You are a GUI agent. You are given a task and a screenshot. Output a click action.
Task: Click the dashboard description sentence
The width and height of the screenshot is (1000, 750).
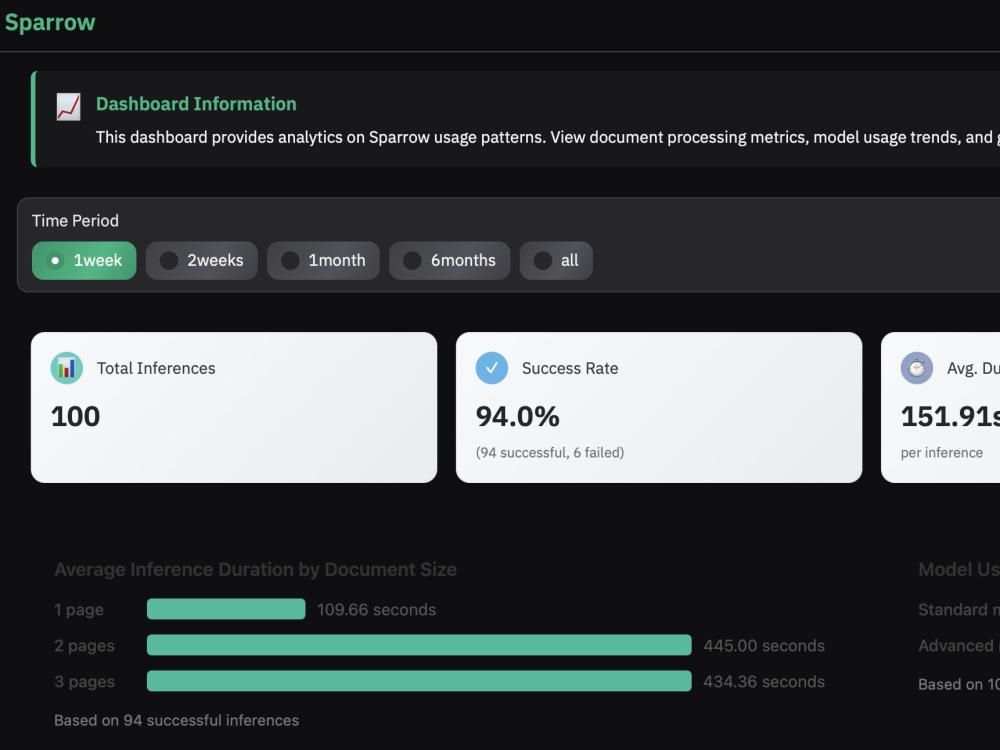pos(547,137)
